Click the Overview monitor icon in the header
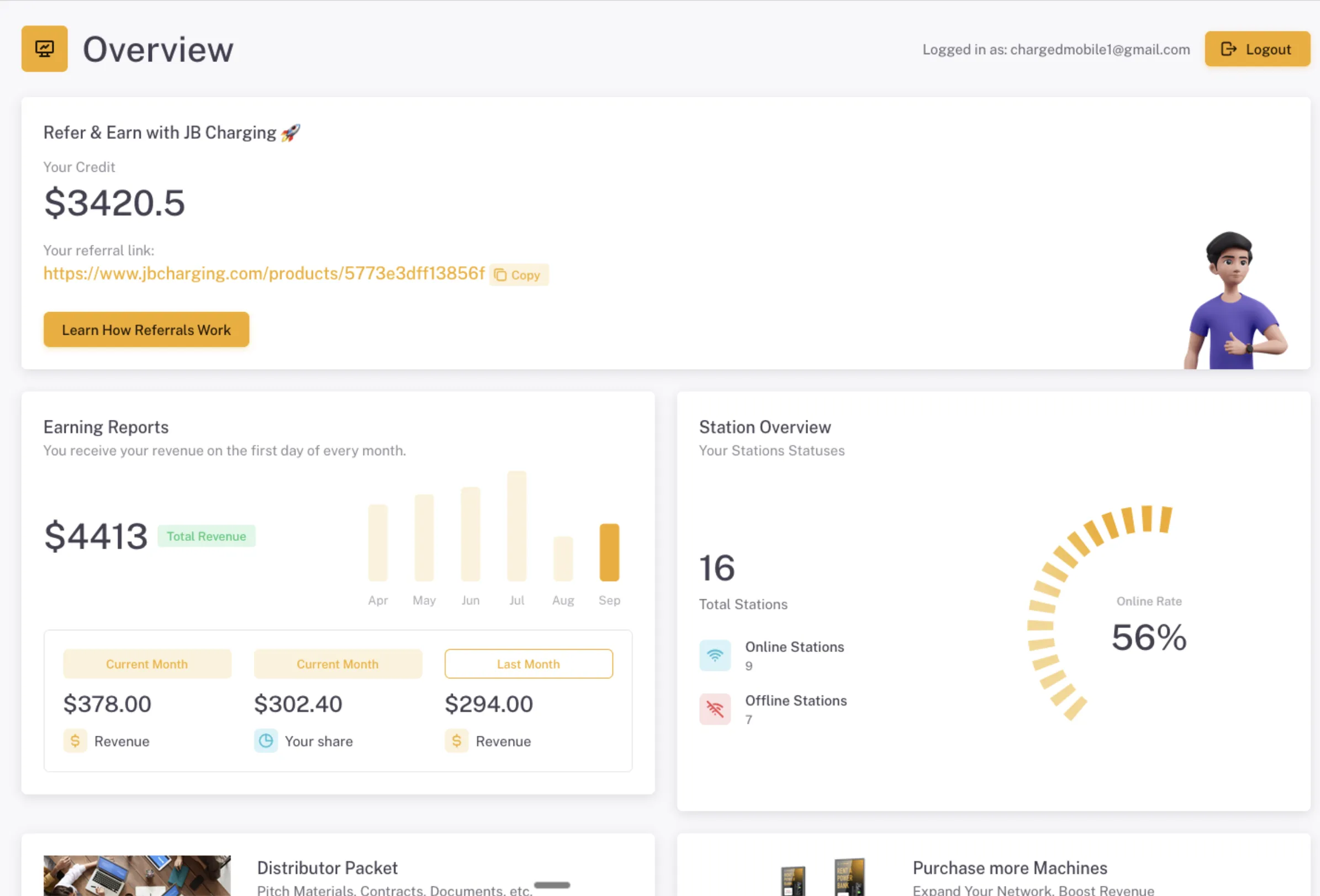Viewport: 1320px width, 896px height. coord(44,49)
